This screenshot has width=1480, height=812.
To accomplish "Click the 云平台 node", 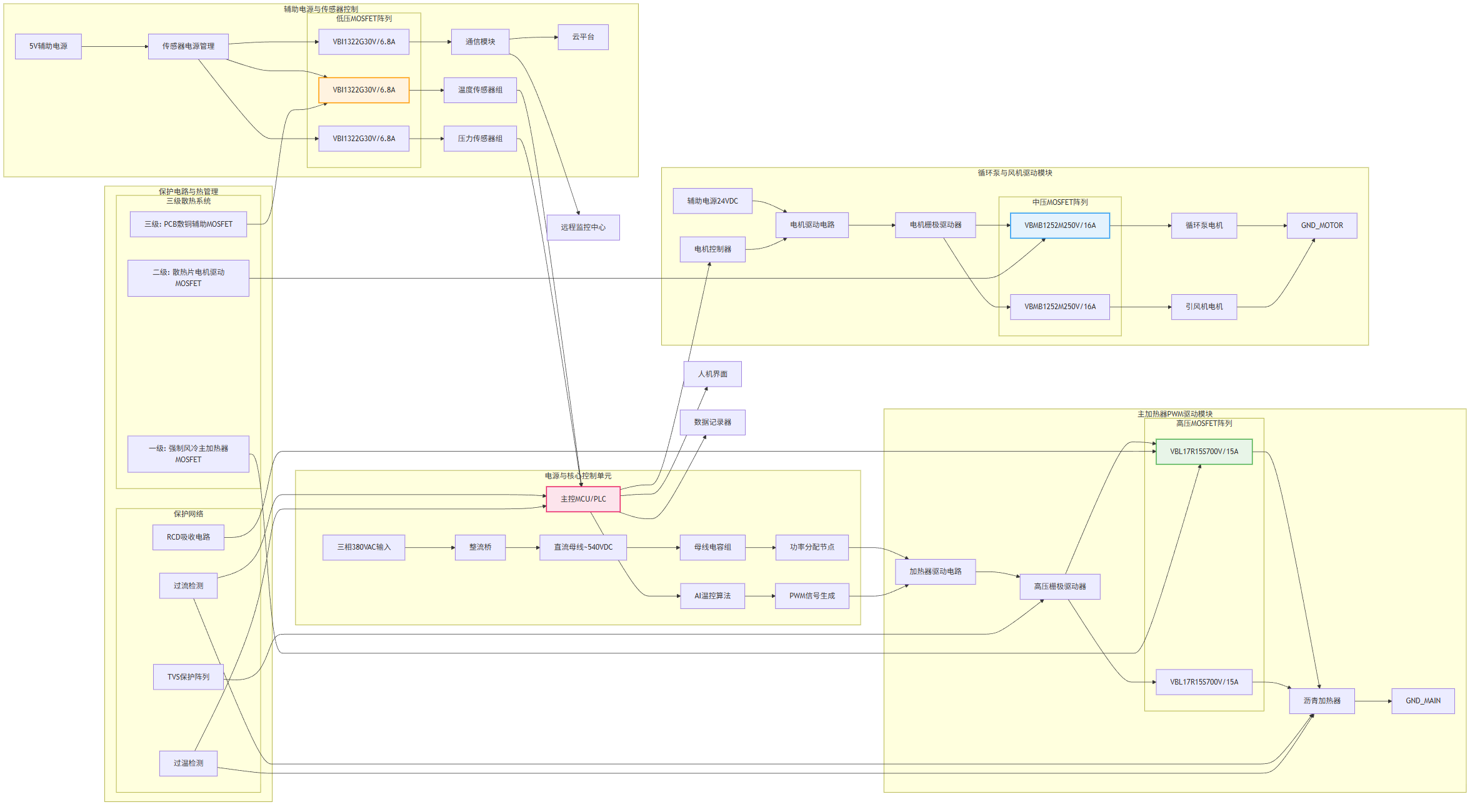I will (582, 37).
